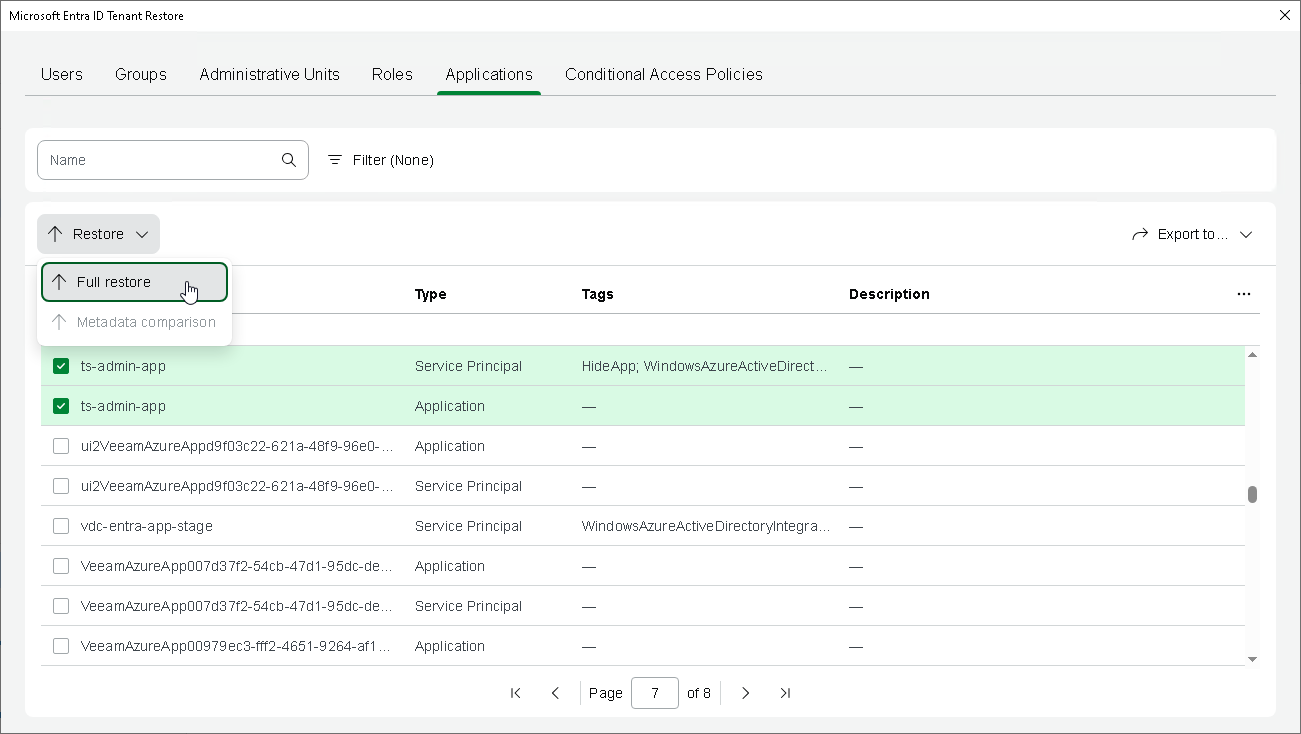1301x734 pixels.
Task: Go to the previous page
Action: 555,693
